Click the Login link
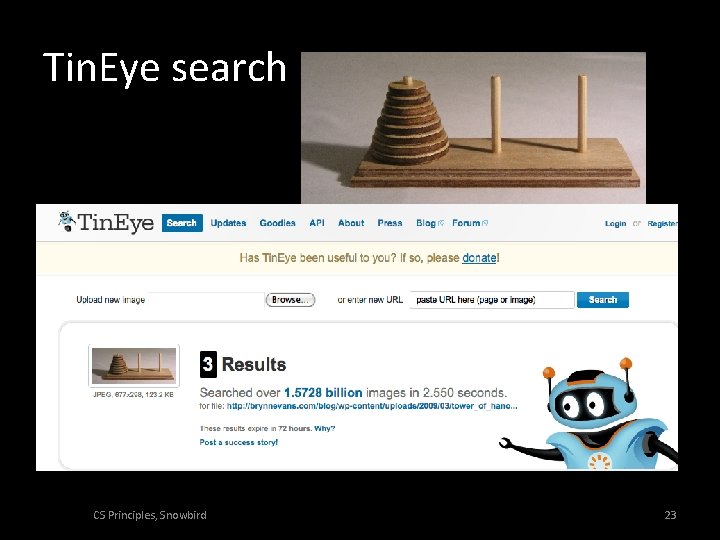 click(615, 224)
